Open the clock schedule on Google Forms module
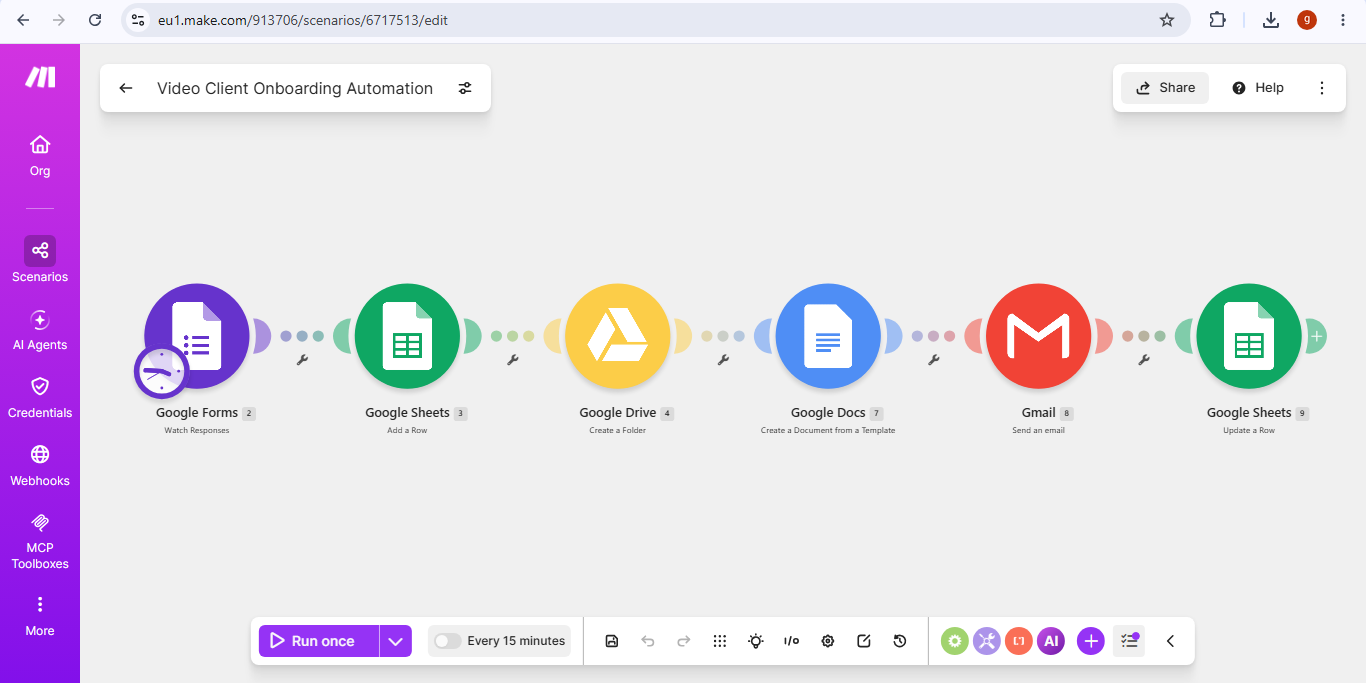 [x=161, y=371]
